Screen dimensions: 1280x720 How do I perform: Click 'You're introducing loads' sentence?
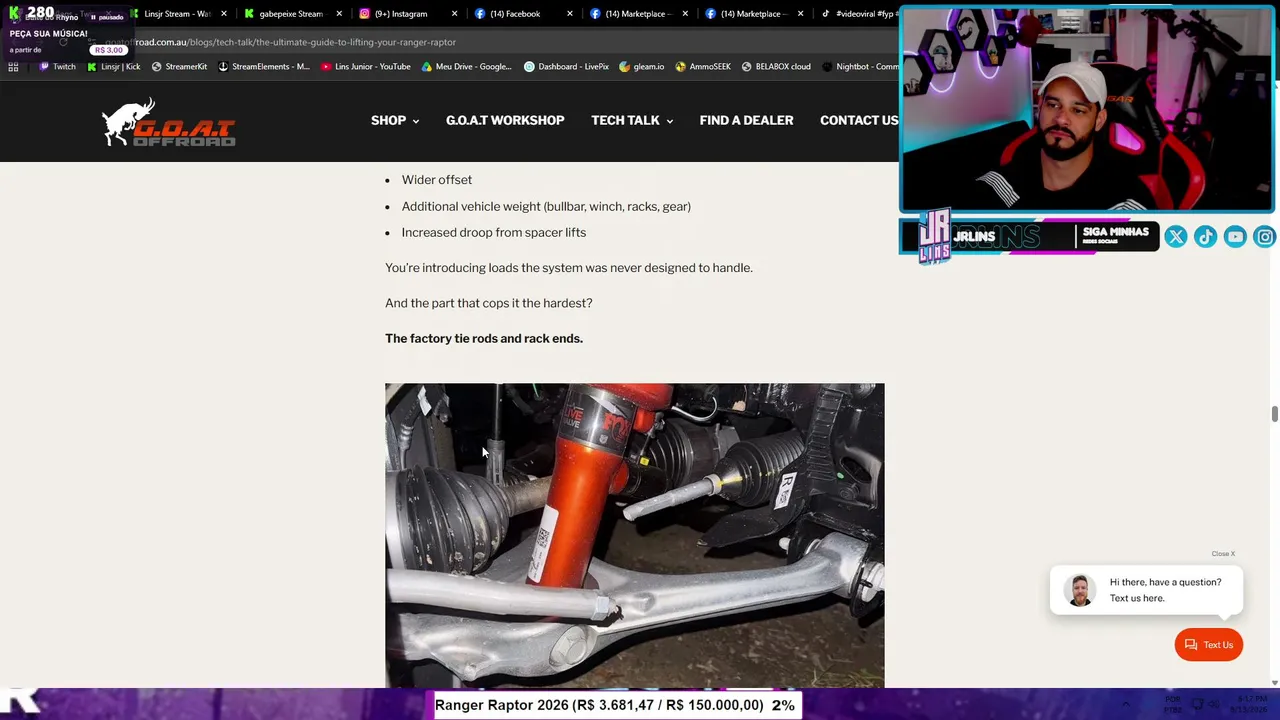(569, 268)
